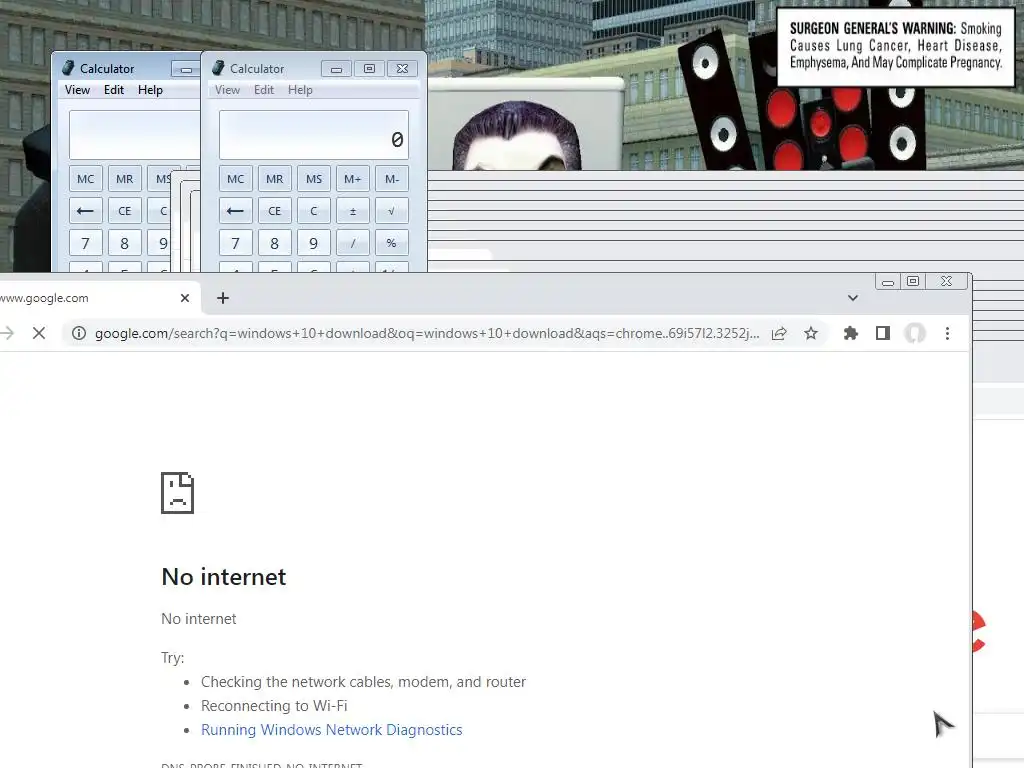The height and width of the screenshot is (768, 1024).
Task: Open Help menu in front Calculator
Action: (300, 89)
